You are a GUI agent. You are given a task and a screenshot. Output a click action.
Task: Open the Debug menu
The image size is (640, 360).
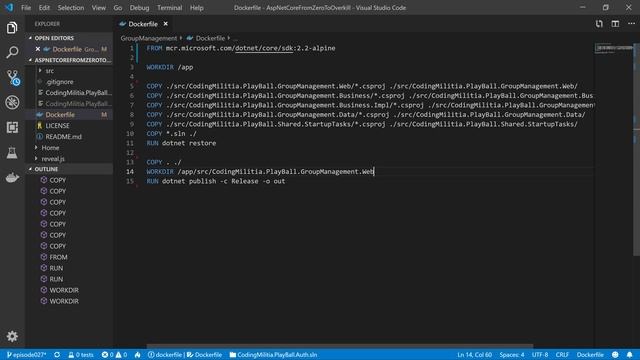pos(139,8)
